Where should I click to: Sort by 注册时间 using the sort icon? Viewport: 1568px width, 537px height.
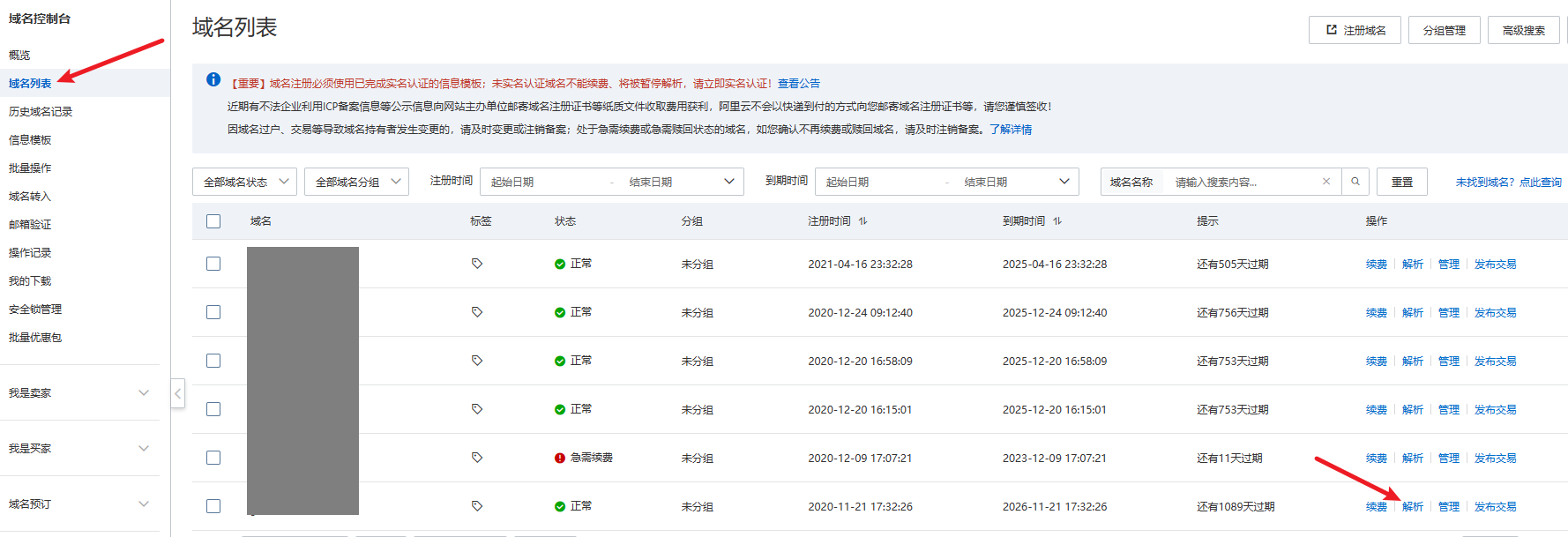(x=862, y=221)
